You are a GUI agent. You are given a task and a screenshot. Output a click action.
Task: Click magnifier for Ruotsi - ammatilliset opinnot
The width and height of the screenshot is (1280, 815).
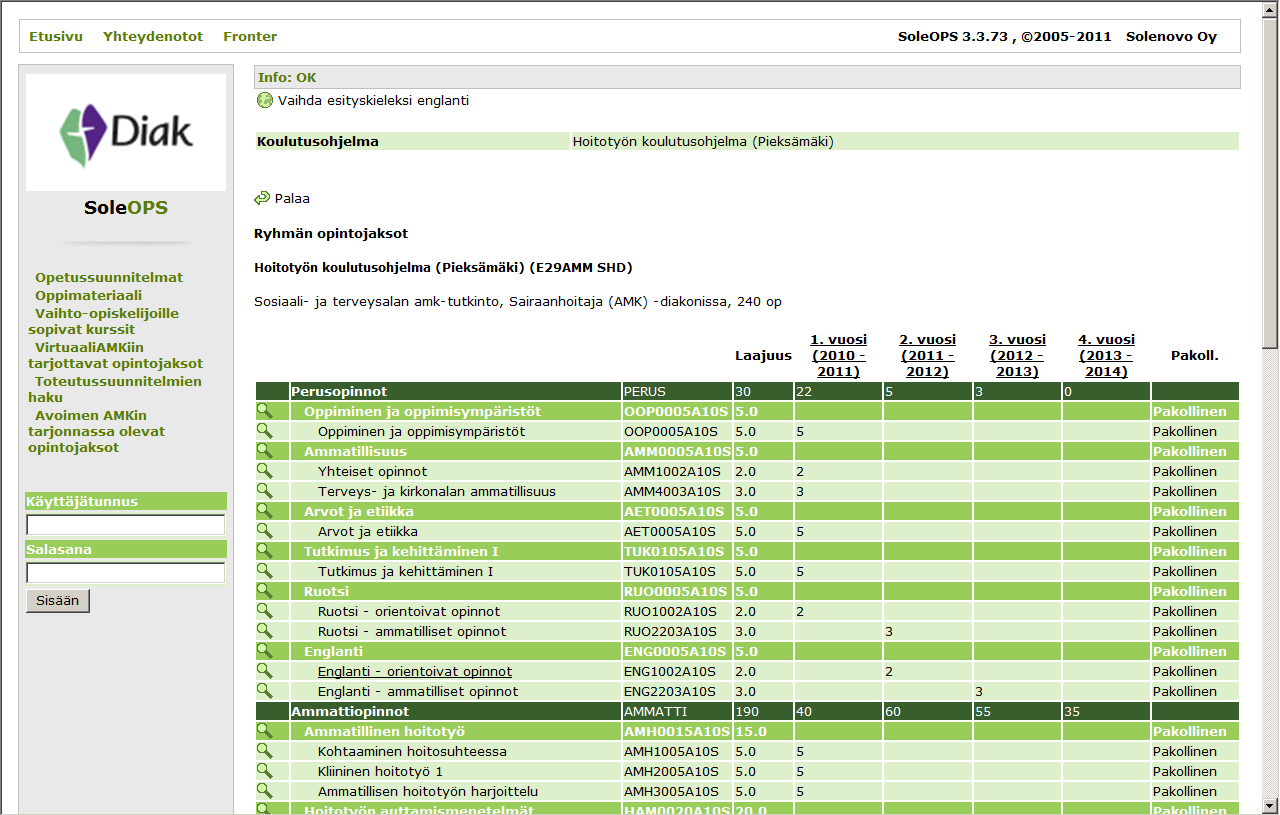point(265,631)
